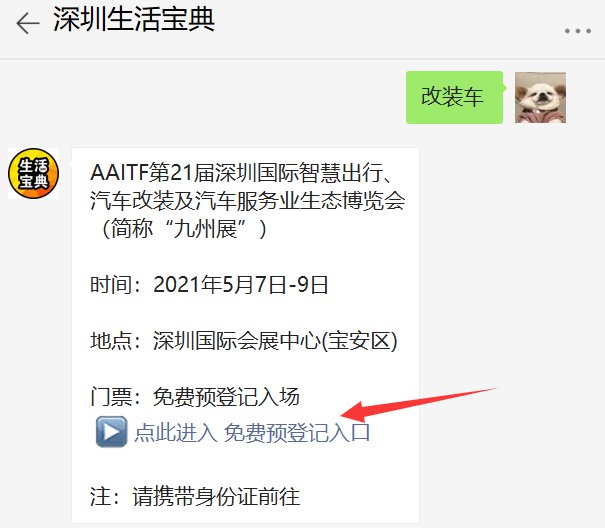Open the three-dot more options menu
Screen dimensions: 605x528
578,31
